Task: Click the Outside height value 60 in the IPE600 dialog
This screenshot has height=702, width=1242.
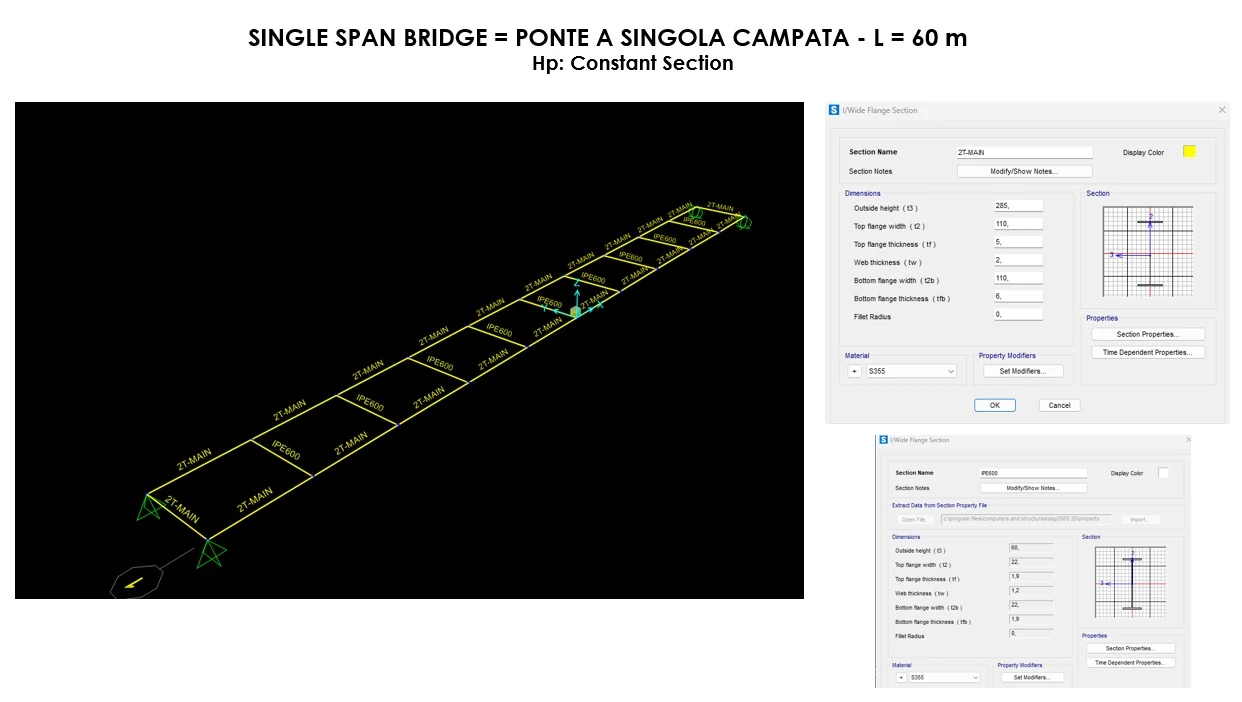Action: (x=1031, y=548)
